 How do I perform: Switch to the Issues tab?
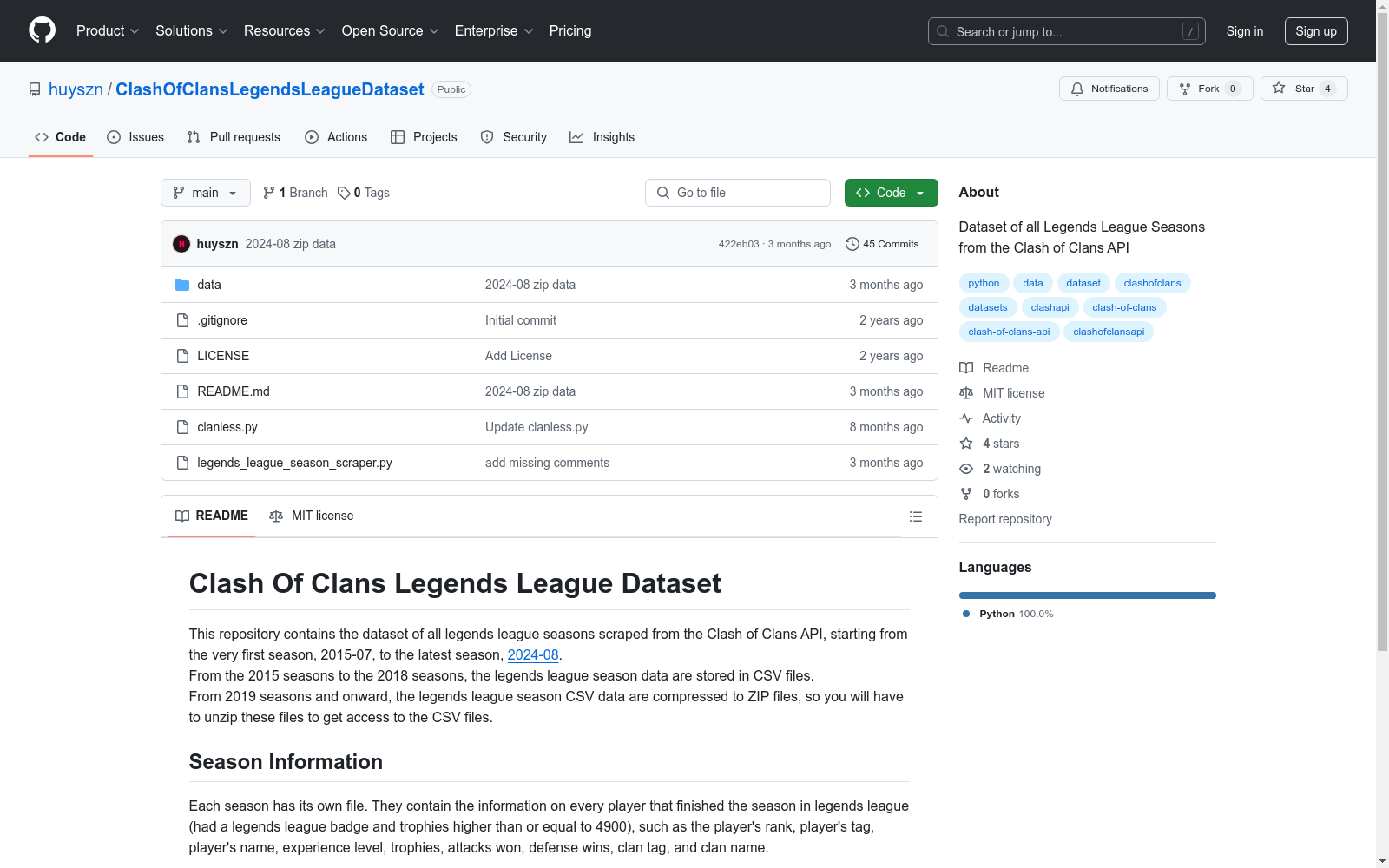point(135,137)
